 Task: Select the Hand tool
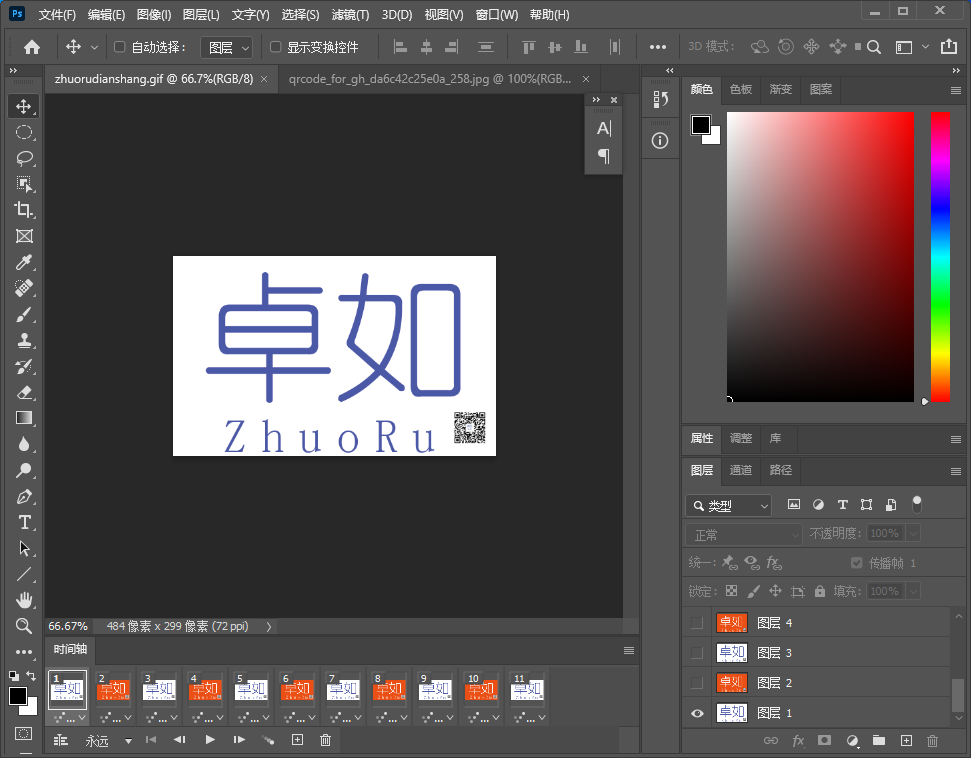pyautogui.click(x=24, y=600)
